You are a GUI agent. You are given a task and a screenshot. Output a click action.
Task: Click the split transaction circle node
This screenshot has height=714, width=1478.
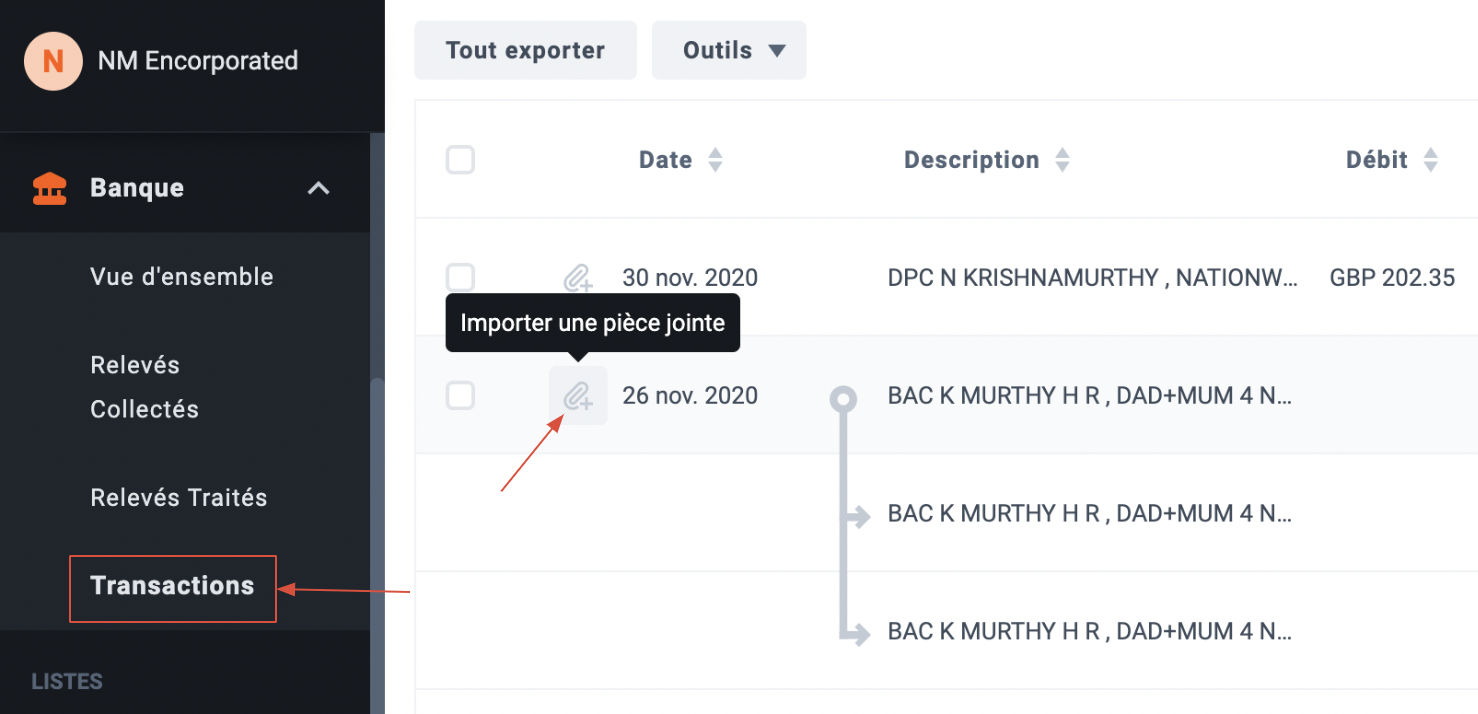pos(844,400)
